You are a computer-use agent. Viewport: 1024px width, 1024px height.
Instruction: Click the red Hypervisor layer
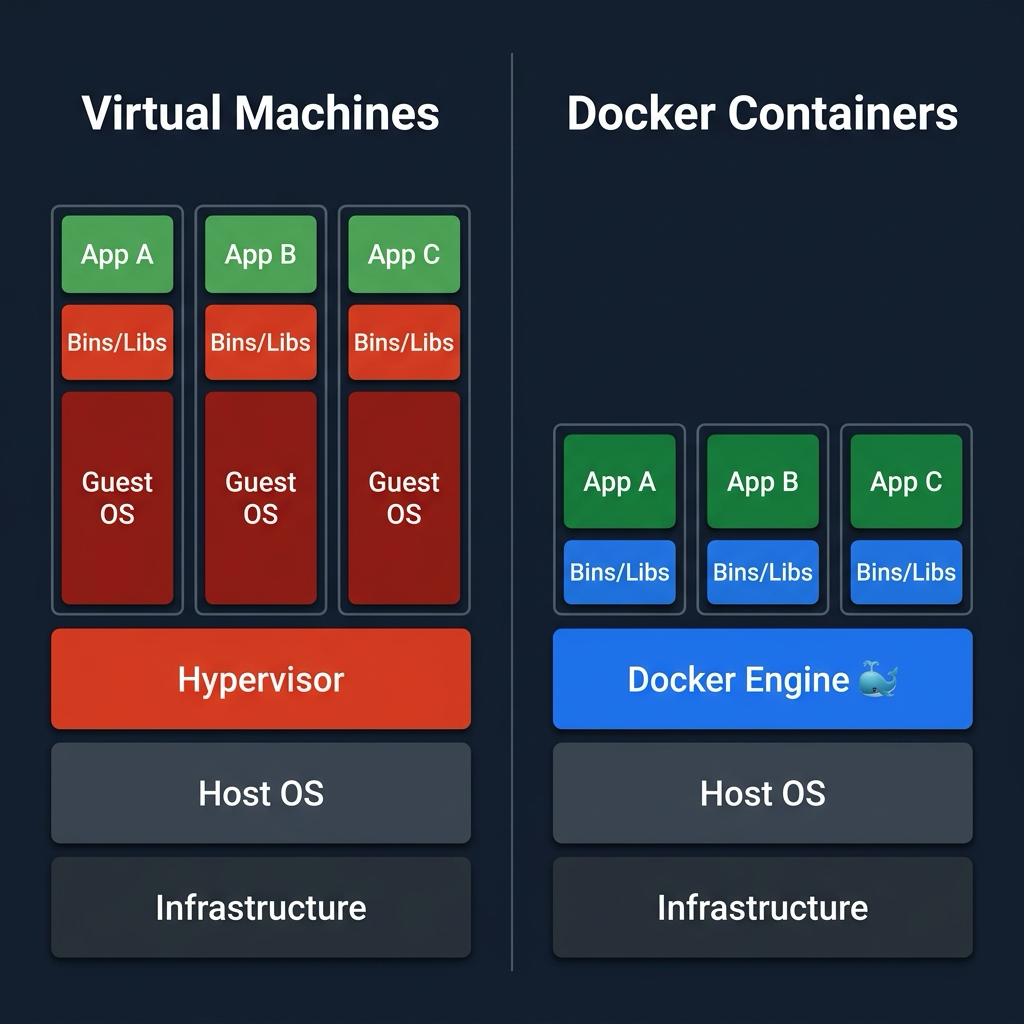[261, 679]
